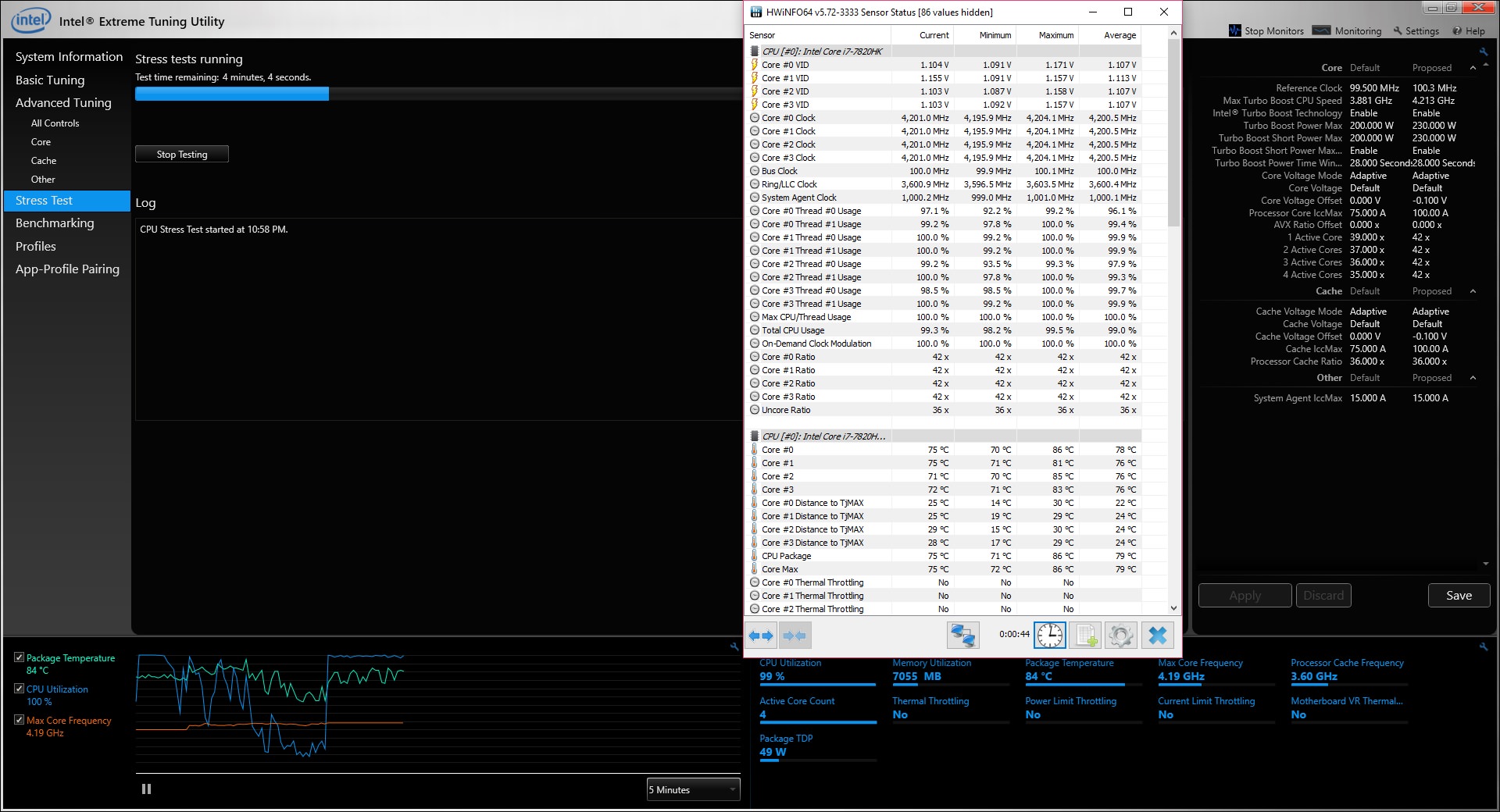Toggle the Max Core Frequency graph checkbox

[x=19, y=720]
